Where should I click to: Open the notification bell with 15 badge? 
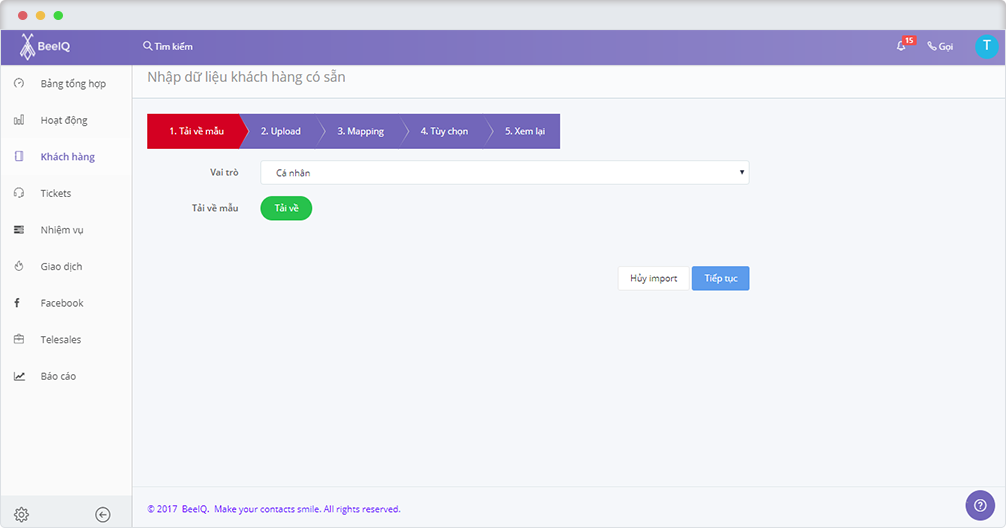pyautogui.click(x=901, y=46)
